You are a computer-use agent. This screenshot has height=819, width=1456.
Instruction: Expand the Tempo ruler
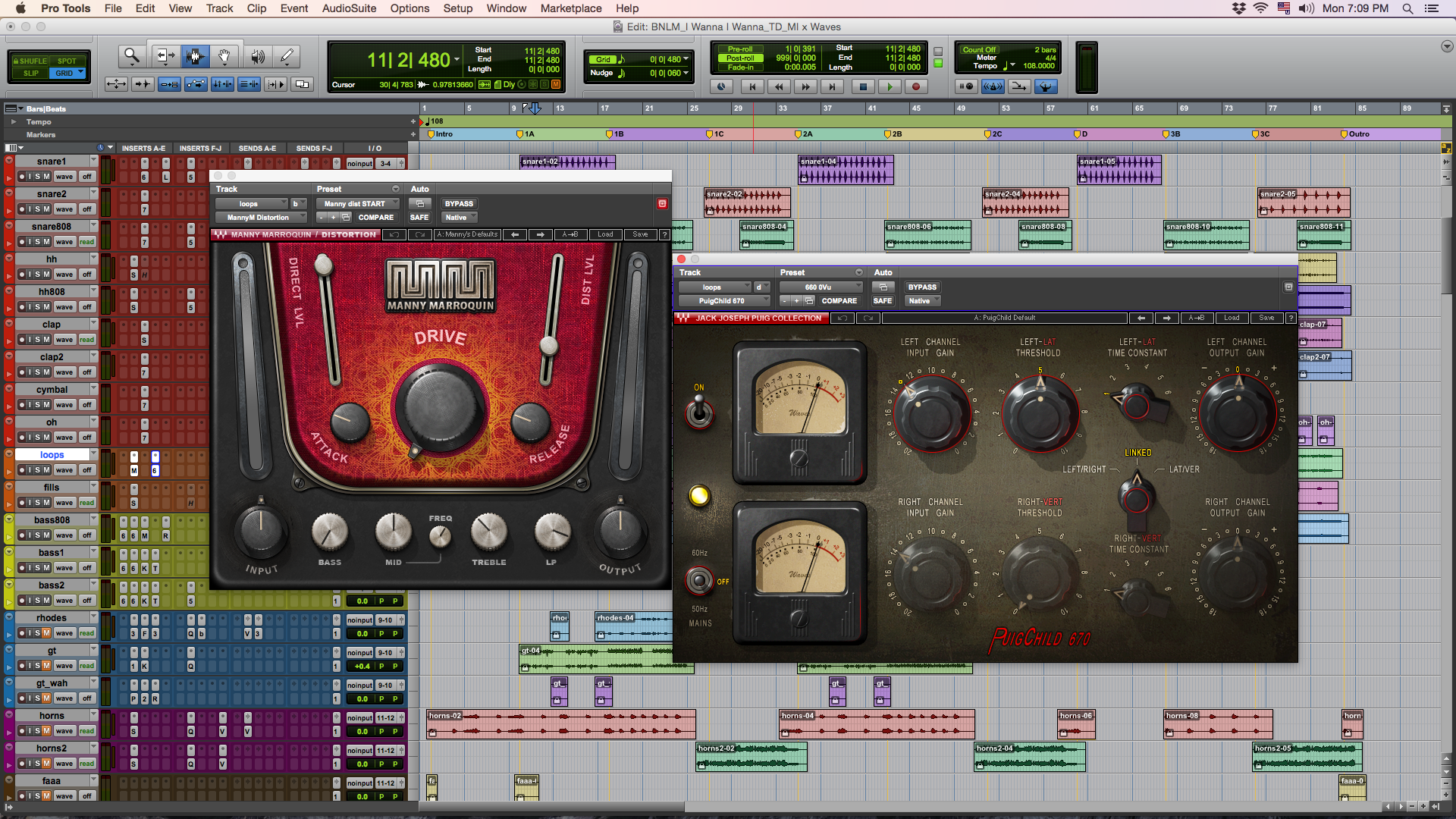pos(13,121)
